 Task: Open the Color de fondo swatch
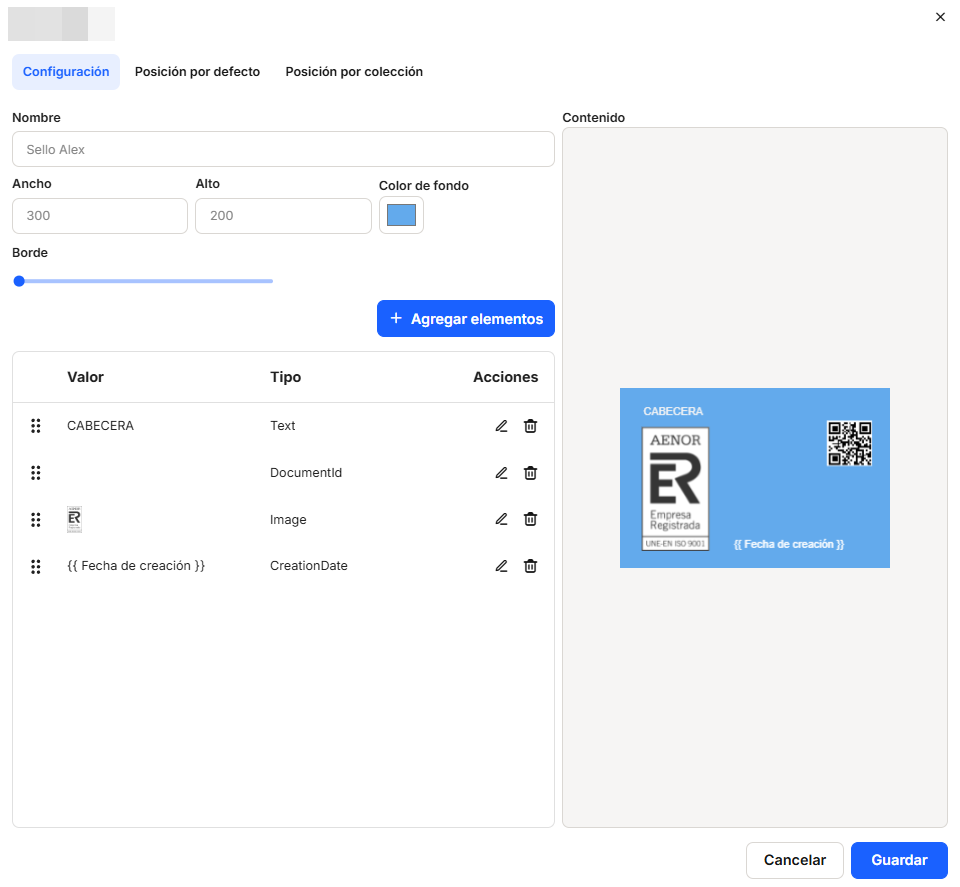click(401, 215)
